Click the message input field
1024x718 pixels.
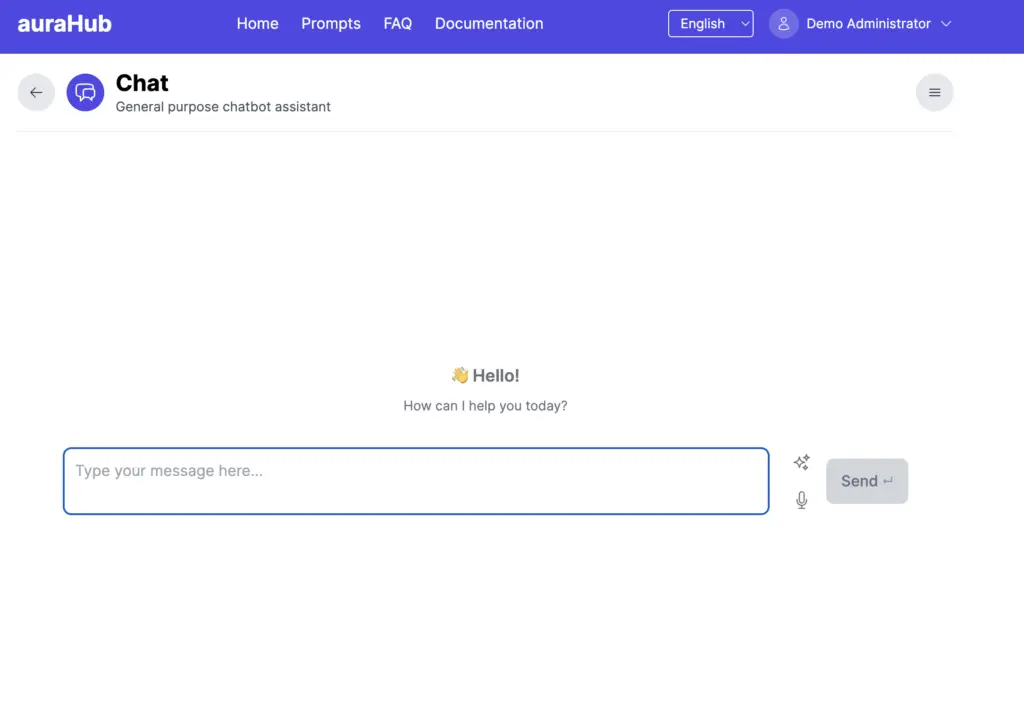(416, 481)
